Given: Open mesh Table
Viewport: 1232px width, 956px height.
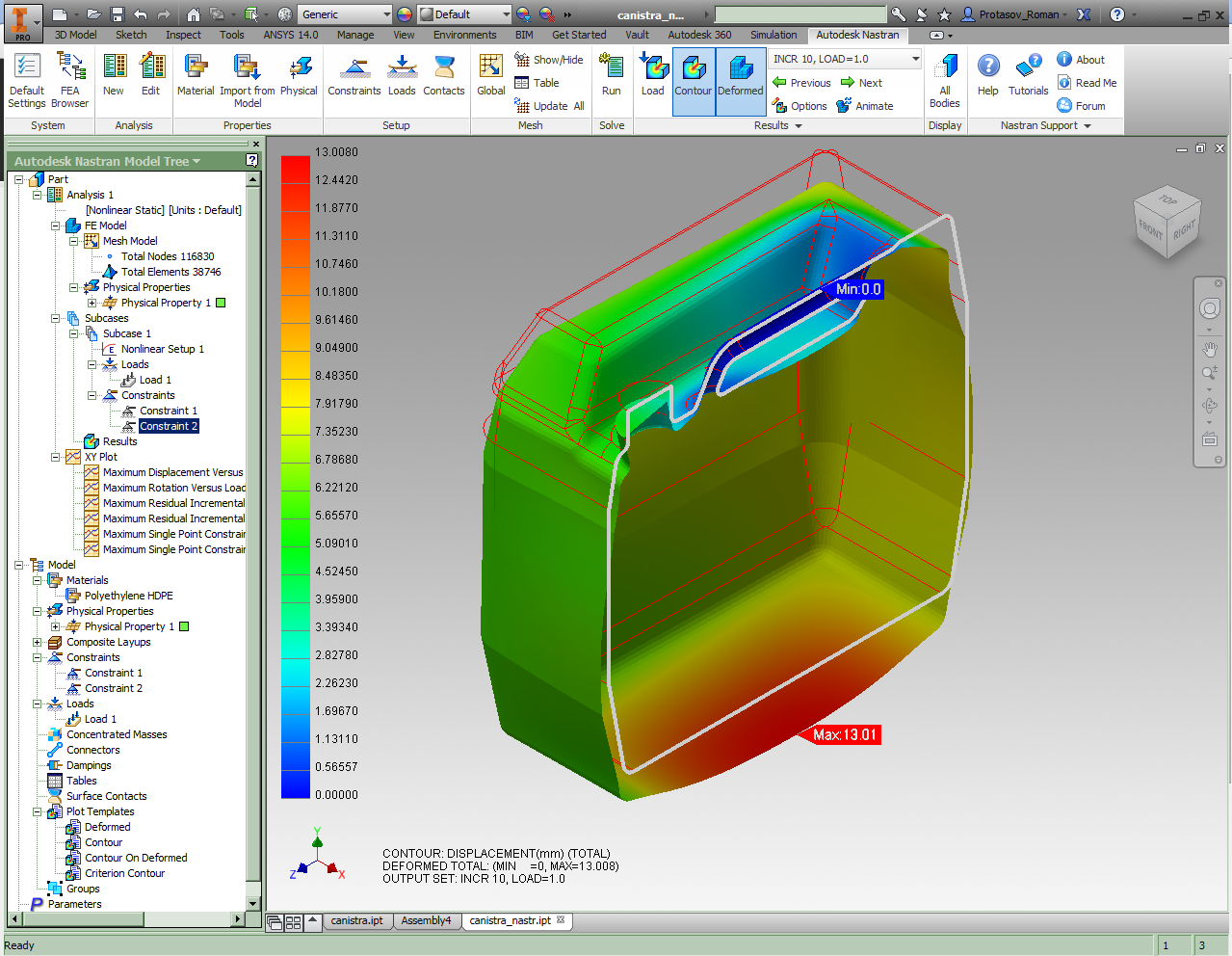Looking at the screenshot, I should pyautogui.click(x=537, y=83).
